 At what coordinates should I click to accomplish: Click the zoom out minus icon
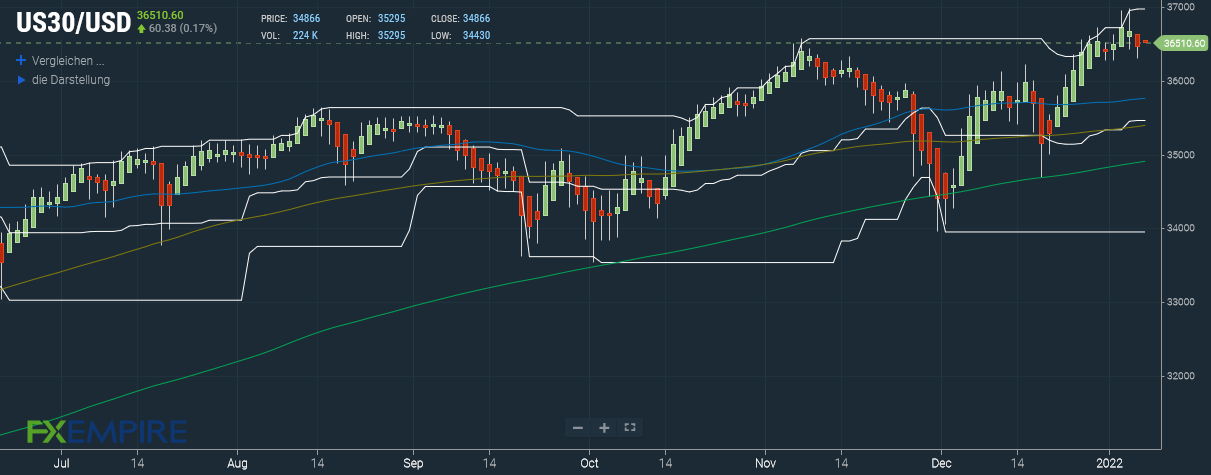click(x=577, y=427)
